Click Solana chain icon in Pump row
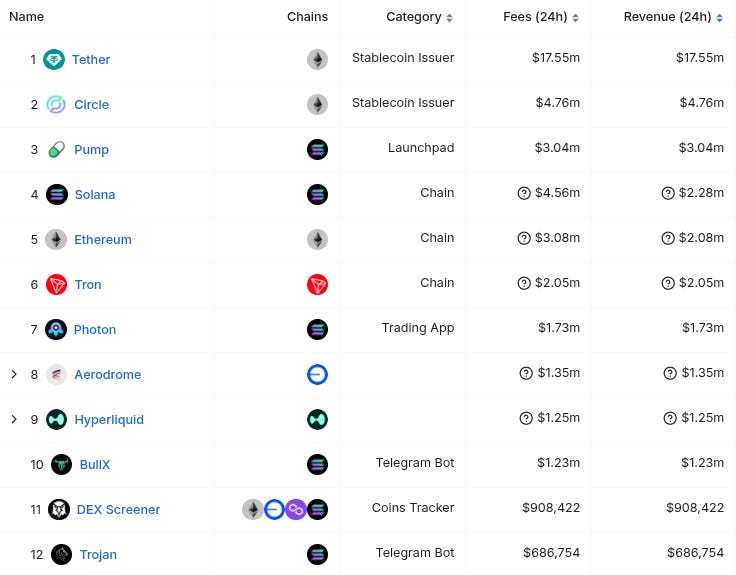 tap(317, 150)
